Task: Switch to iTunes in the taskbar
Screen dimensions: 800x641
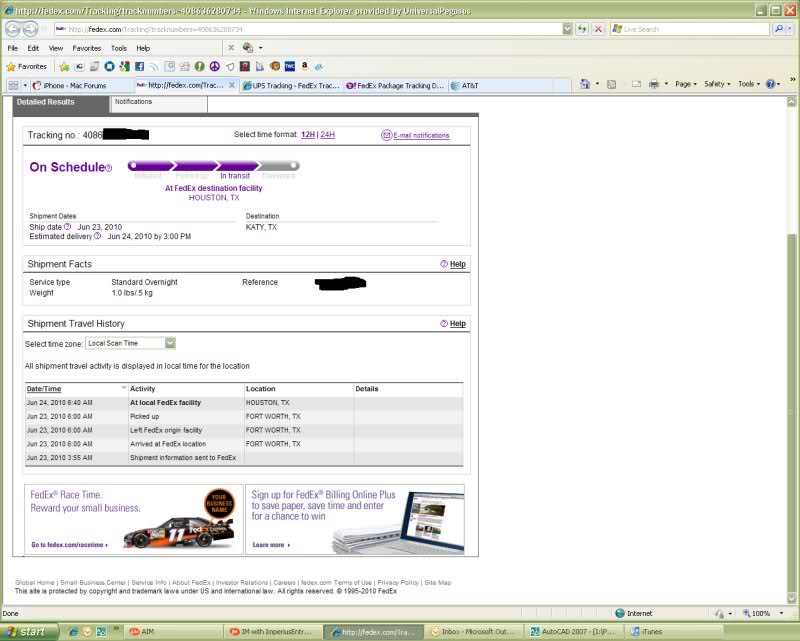Action: tap(673, 632)
